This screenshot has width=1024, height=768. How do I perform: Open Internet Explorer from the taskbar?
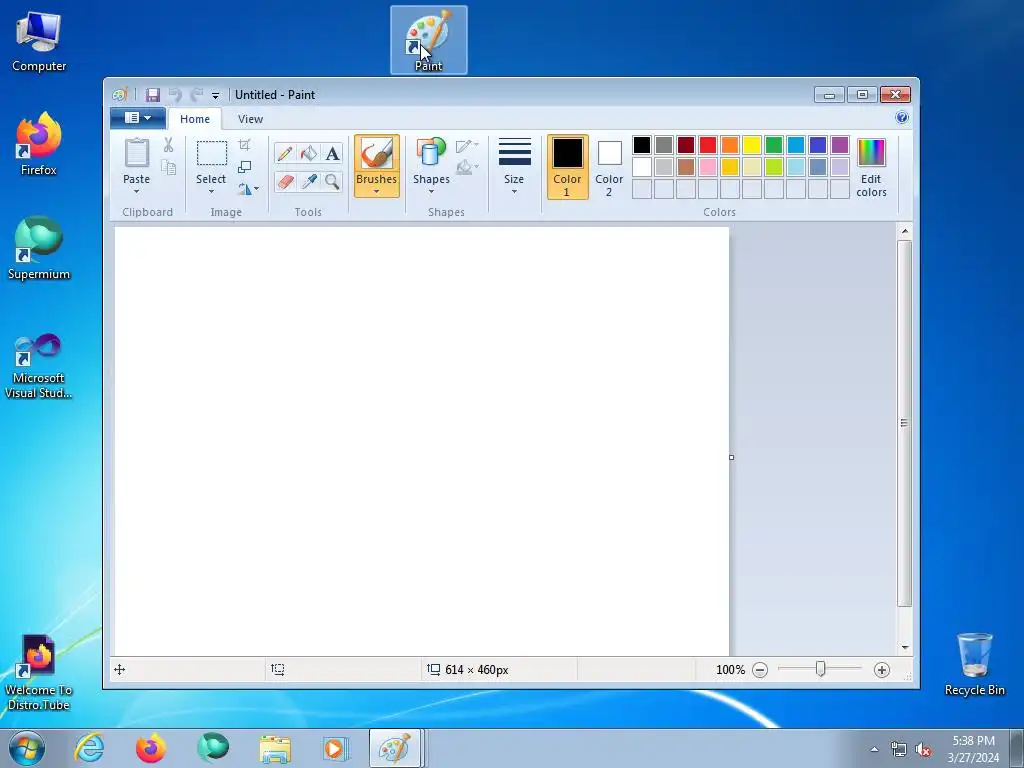[89, 748]
